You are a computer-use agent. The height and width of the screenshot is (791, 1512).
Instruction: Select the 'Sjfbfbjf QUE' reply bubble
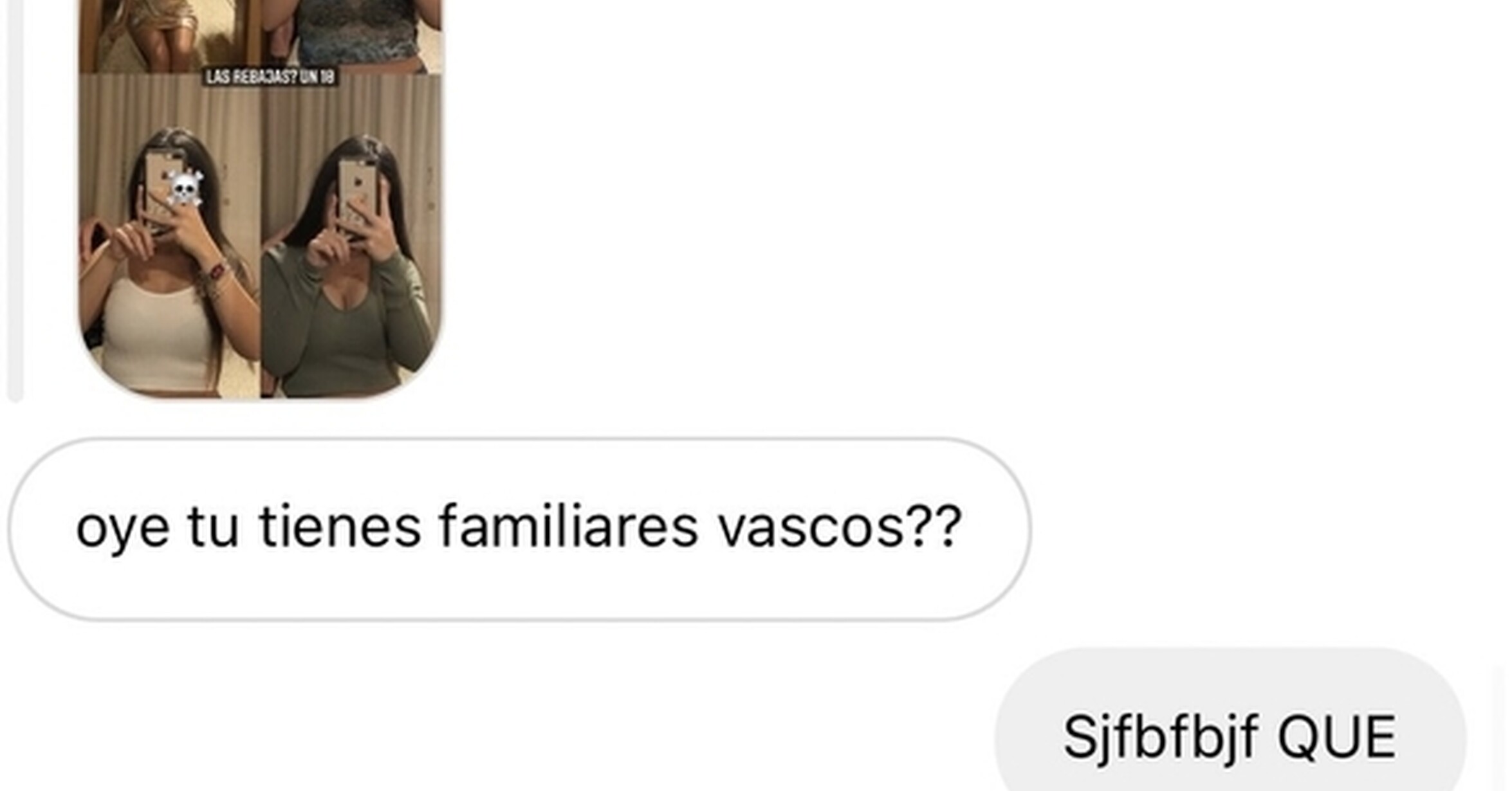point(1230,720)
